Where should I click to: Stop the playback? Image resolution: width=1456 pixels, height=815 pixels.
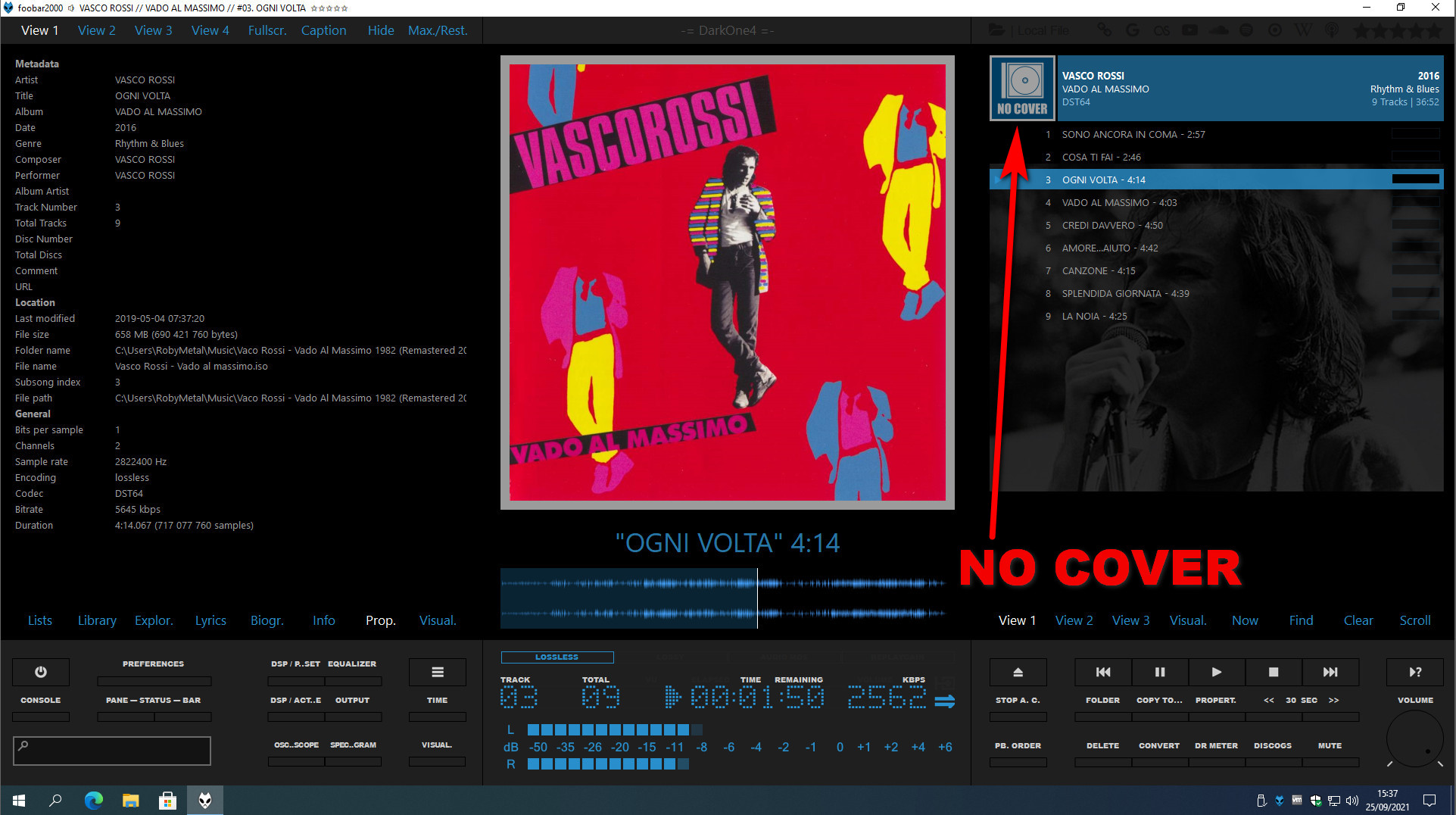click(x=1274, y=672)
